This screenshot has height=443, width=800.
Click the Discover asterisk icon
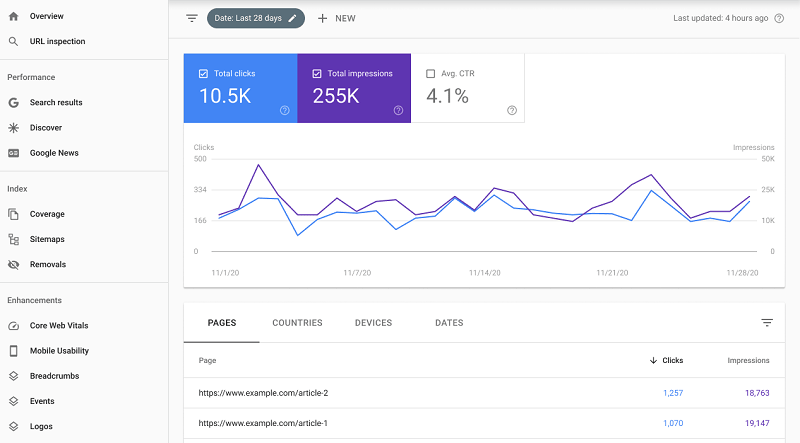point(14,128)
